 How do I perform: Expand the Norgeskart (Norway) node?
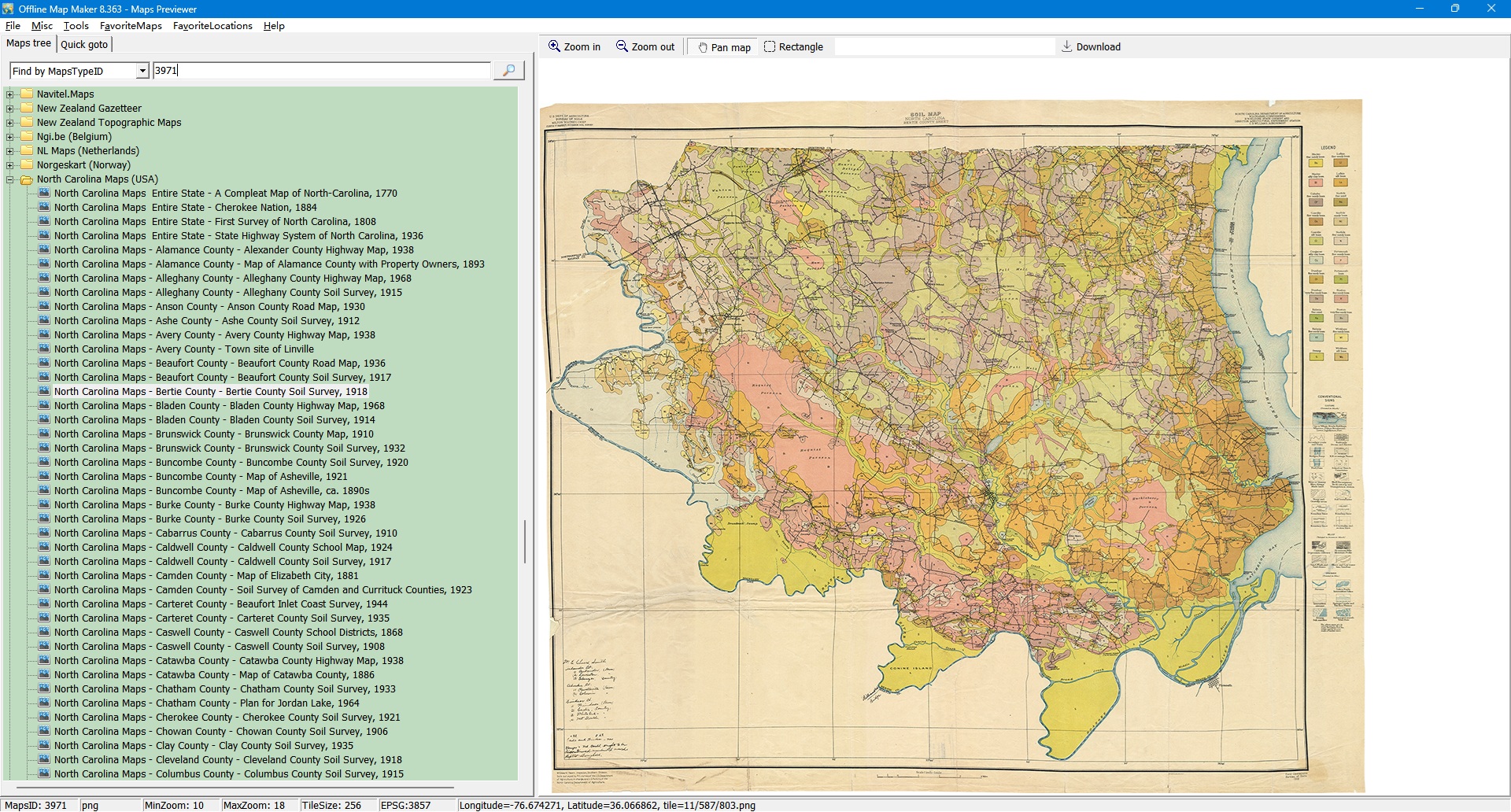10,165
